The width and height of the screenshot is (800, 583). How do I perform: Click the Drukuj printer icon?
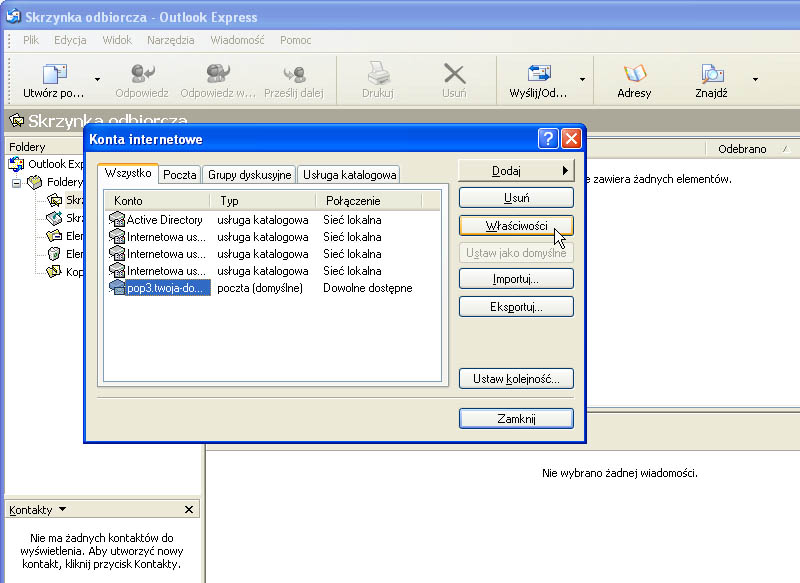pyautogui.click(x=378, y=73)
